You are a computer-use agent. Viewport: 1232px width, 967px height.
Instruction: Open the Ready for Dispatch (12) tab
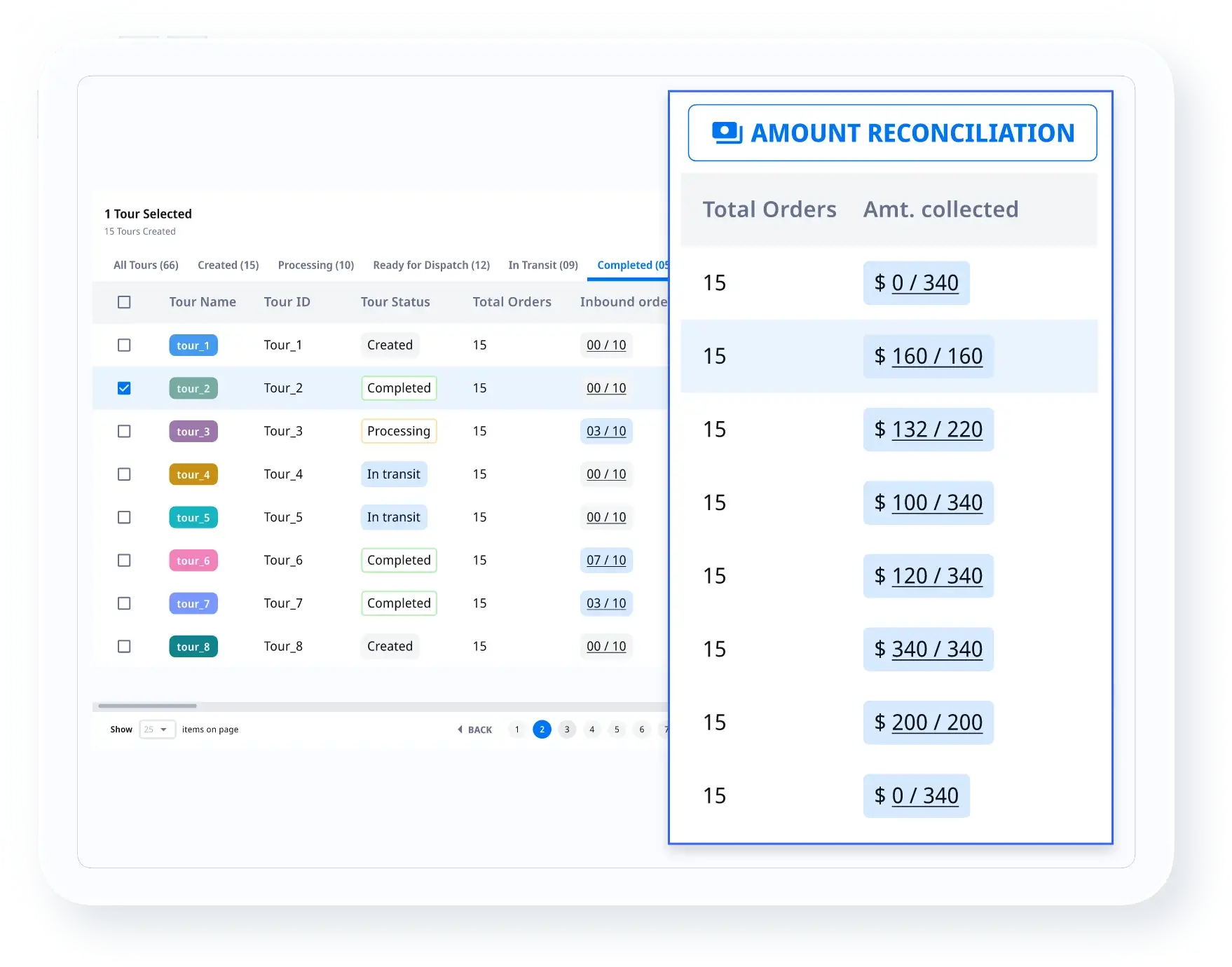tap(431, 265)
